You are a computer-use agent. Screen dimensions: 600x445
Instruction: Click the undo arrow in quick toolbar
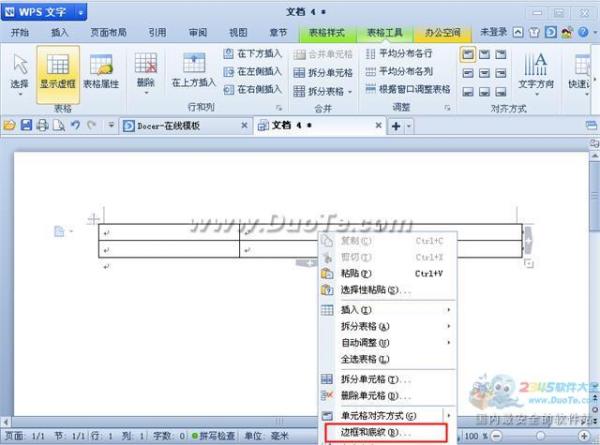(74, 126)
